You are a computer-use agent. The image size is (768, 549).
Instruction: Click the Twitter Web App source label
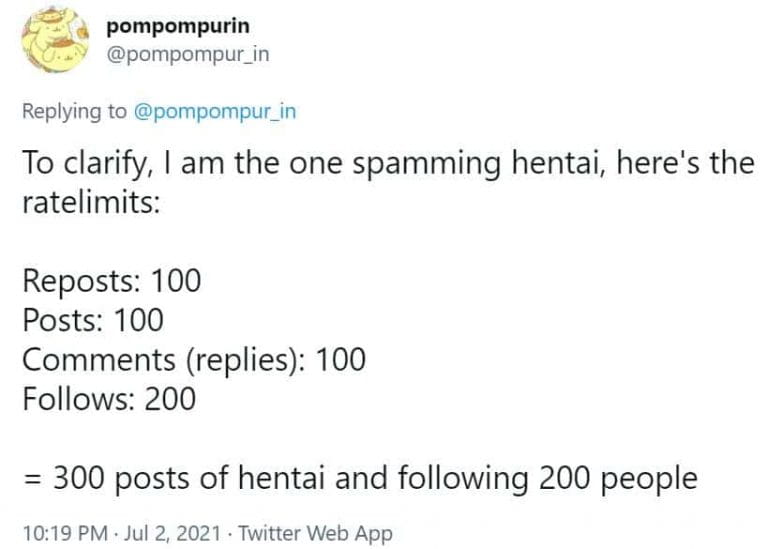point(315,533)
